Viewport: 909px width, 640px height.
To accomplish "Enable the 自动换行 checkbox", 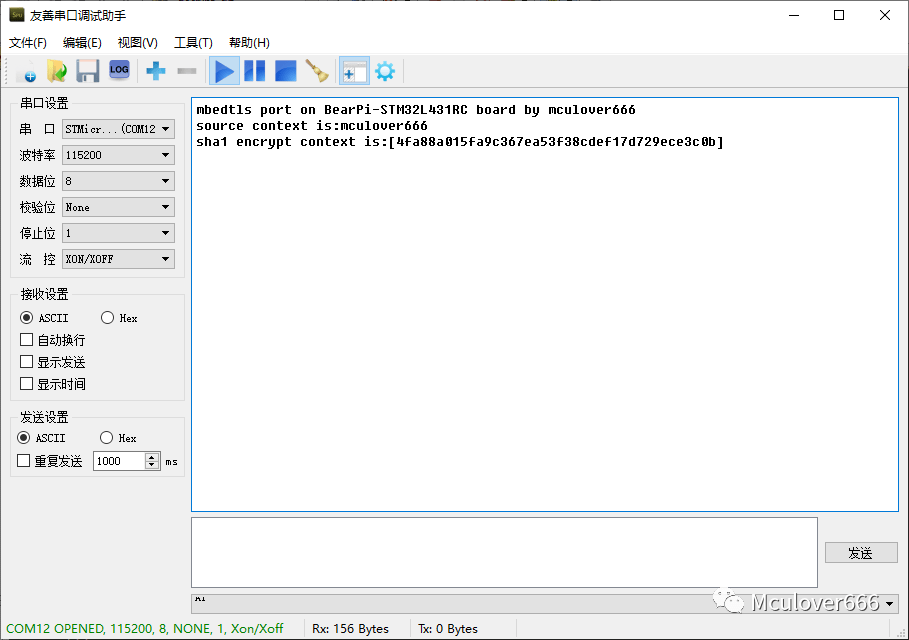I will tap(27, 340).
